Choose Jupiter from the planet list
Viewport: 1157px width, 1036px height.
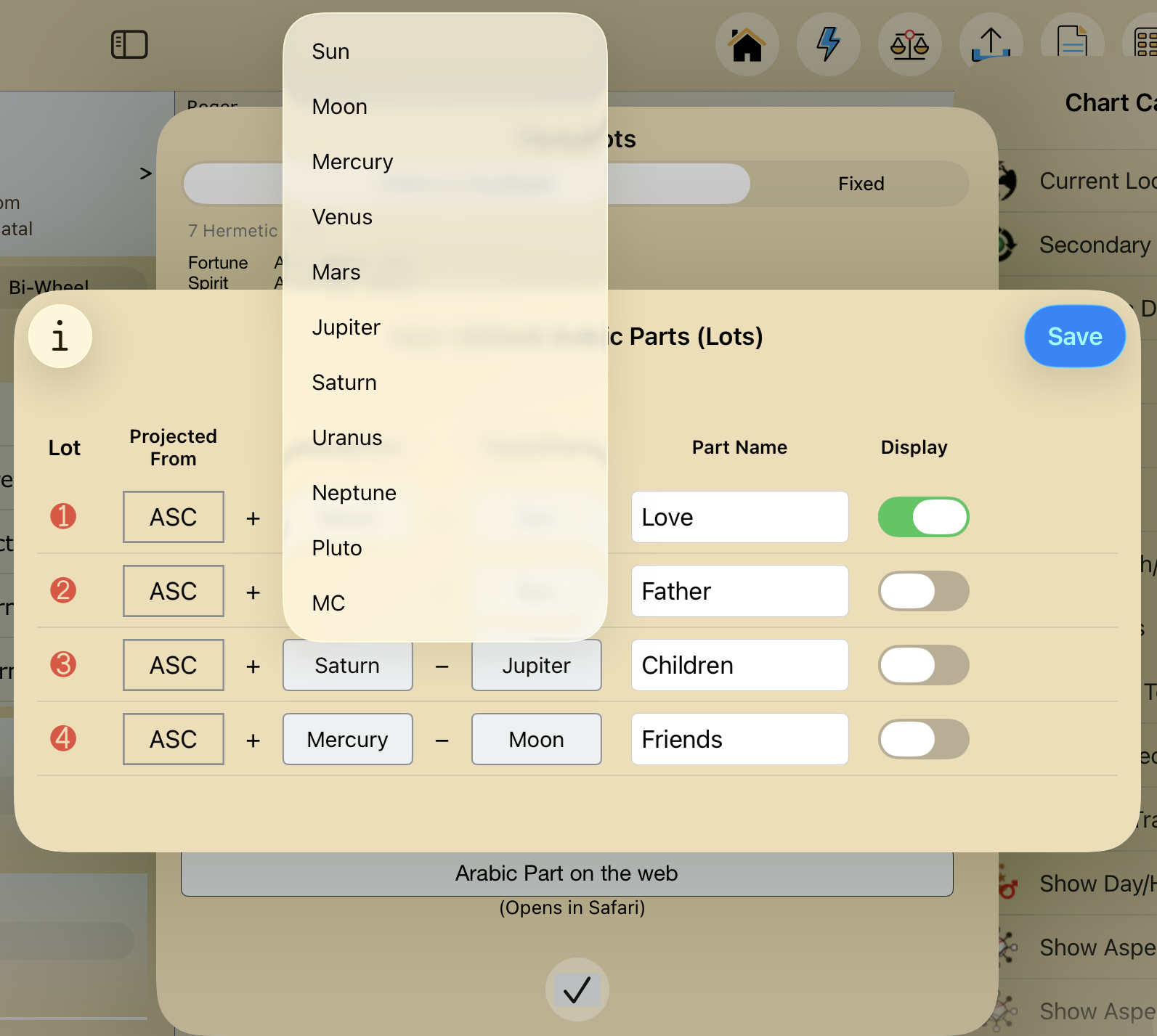[x=445, y=327]
